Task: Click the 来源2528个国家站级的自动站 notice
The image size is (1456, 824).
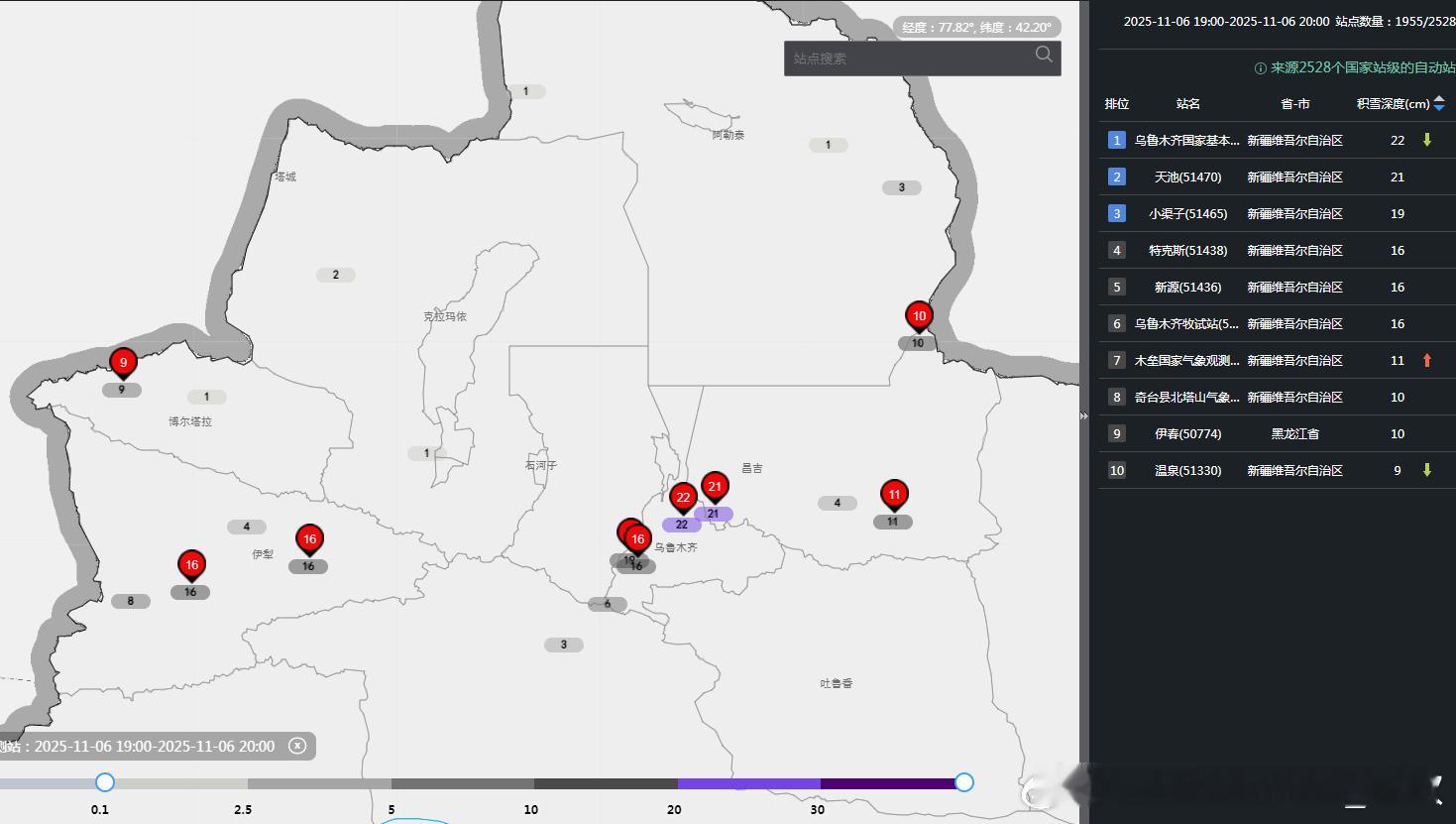Action: click(x=1363, y=68)
